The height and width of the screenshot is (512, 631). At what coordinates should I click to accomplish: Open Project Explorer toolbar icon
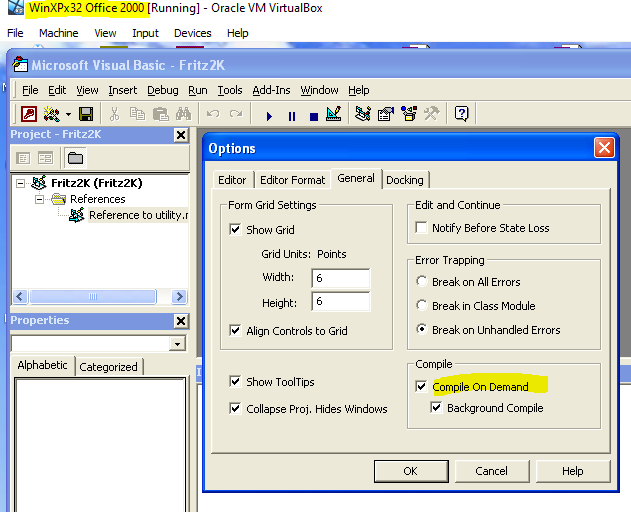[363, 114]
